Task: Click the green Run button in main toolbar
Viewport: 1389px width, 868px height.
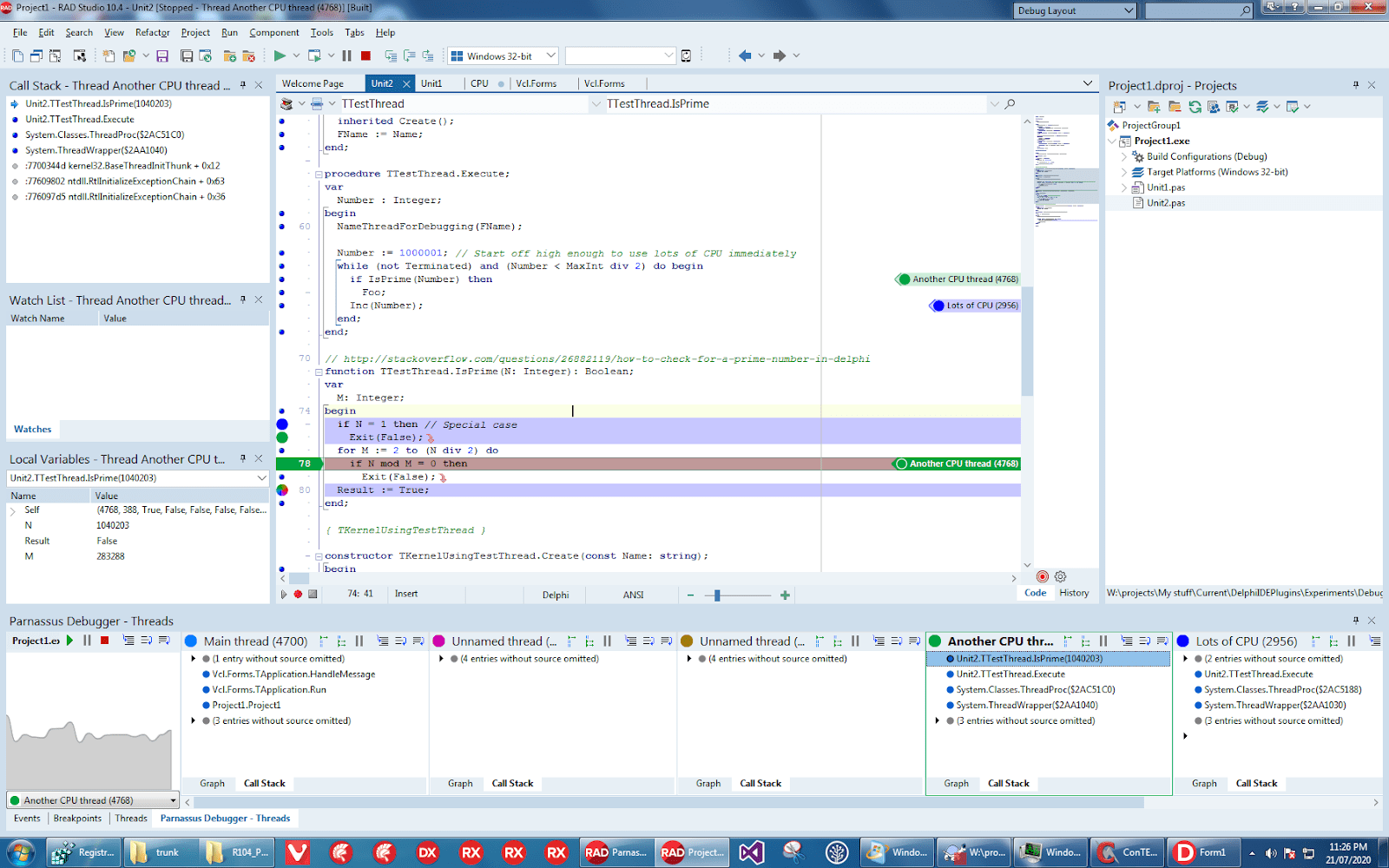Action: [280, 56]
